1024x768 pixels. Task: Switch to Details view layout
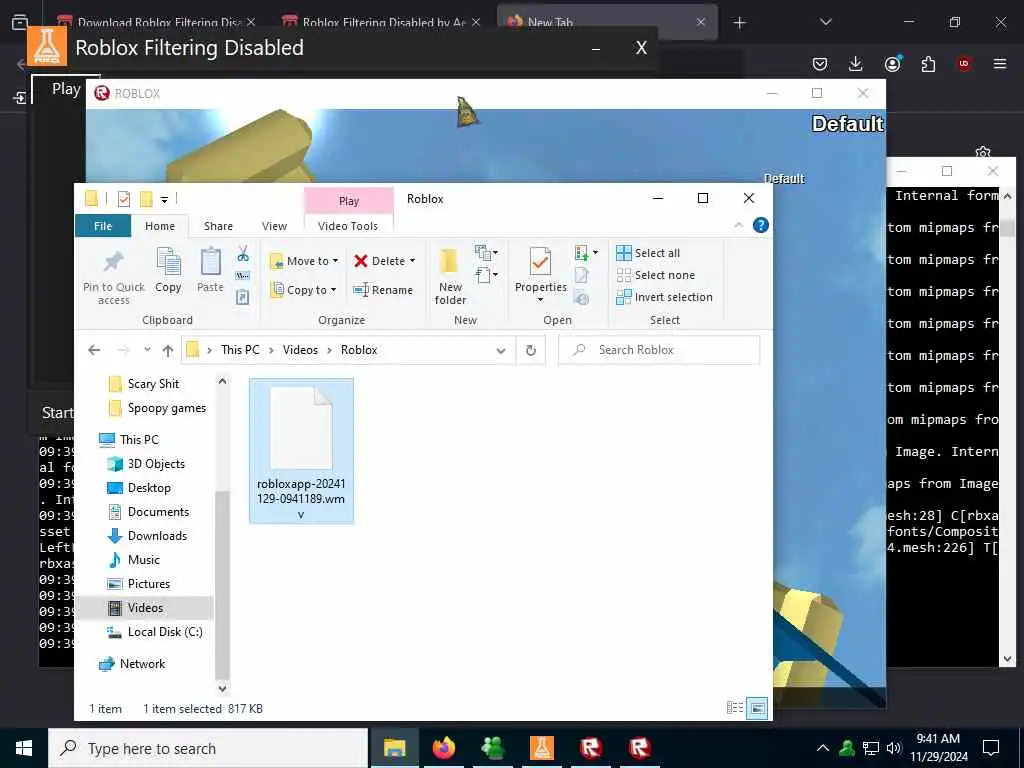(735, 708)
